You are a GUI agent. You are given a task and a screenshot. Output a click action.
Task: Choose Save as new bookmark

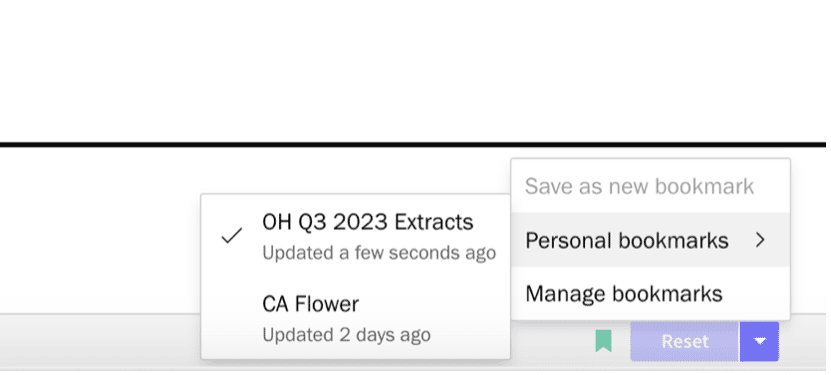650,186
